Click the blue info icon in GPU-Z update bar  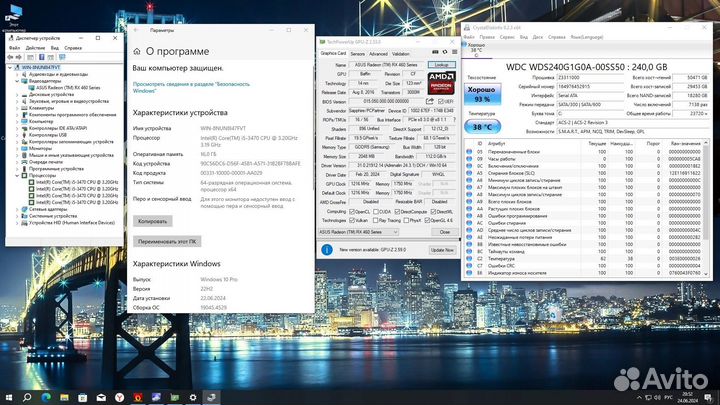point(327,250)
